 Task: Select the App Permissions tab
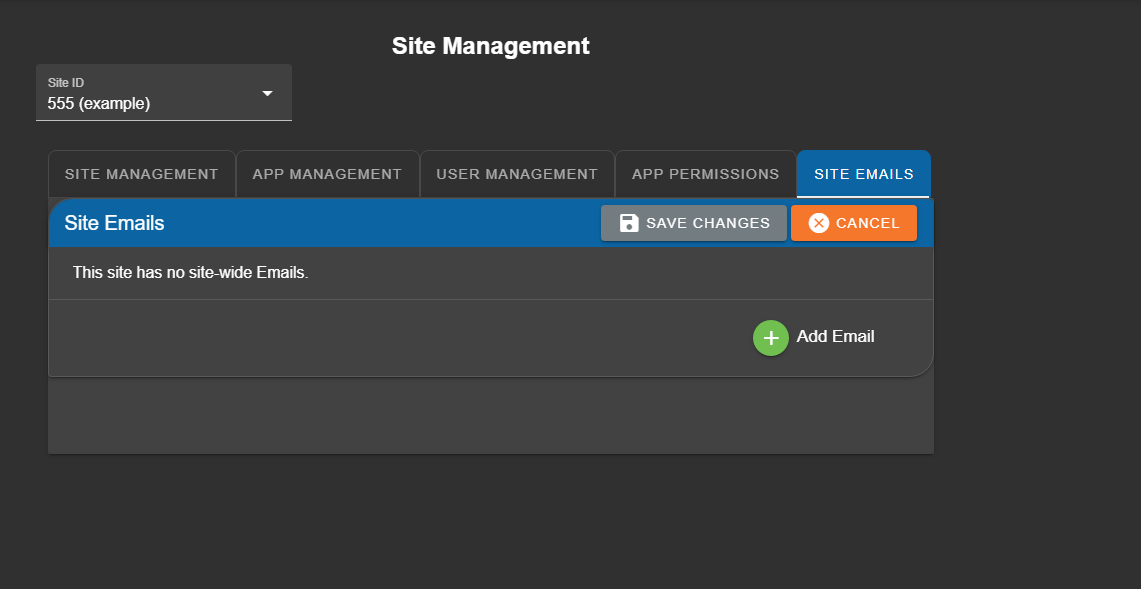pos(705,174)
